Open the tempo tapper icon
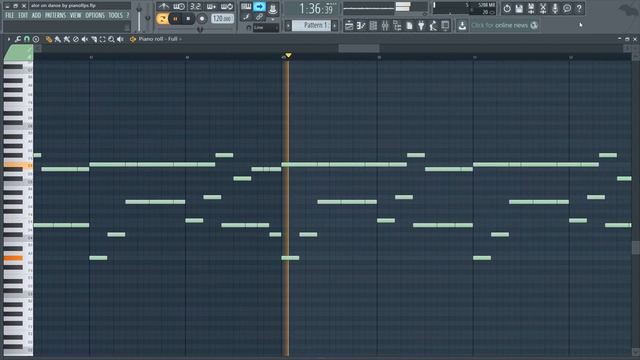 click(x=433, y=26)
